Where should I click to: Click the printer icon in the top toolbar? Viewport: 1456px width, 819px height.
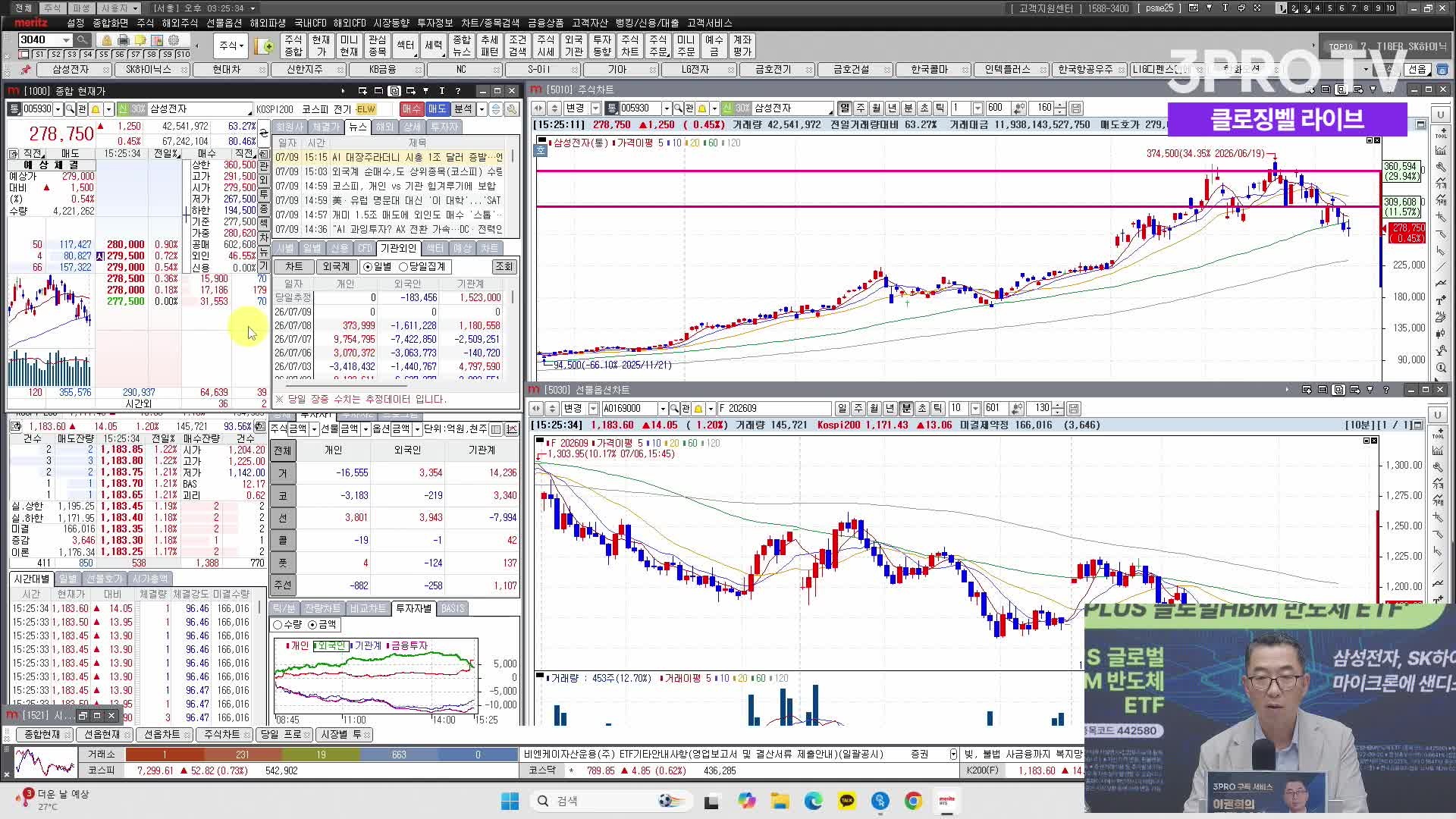click(x=123, y=40)
